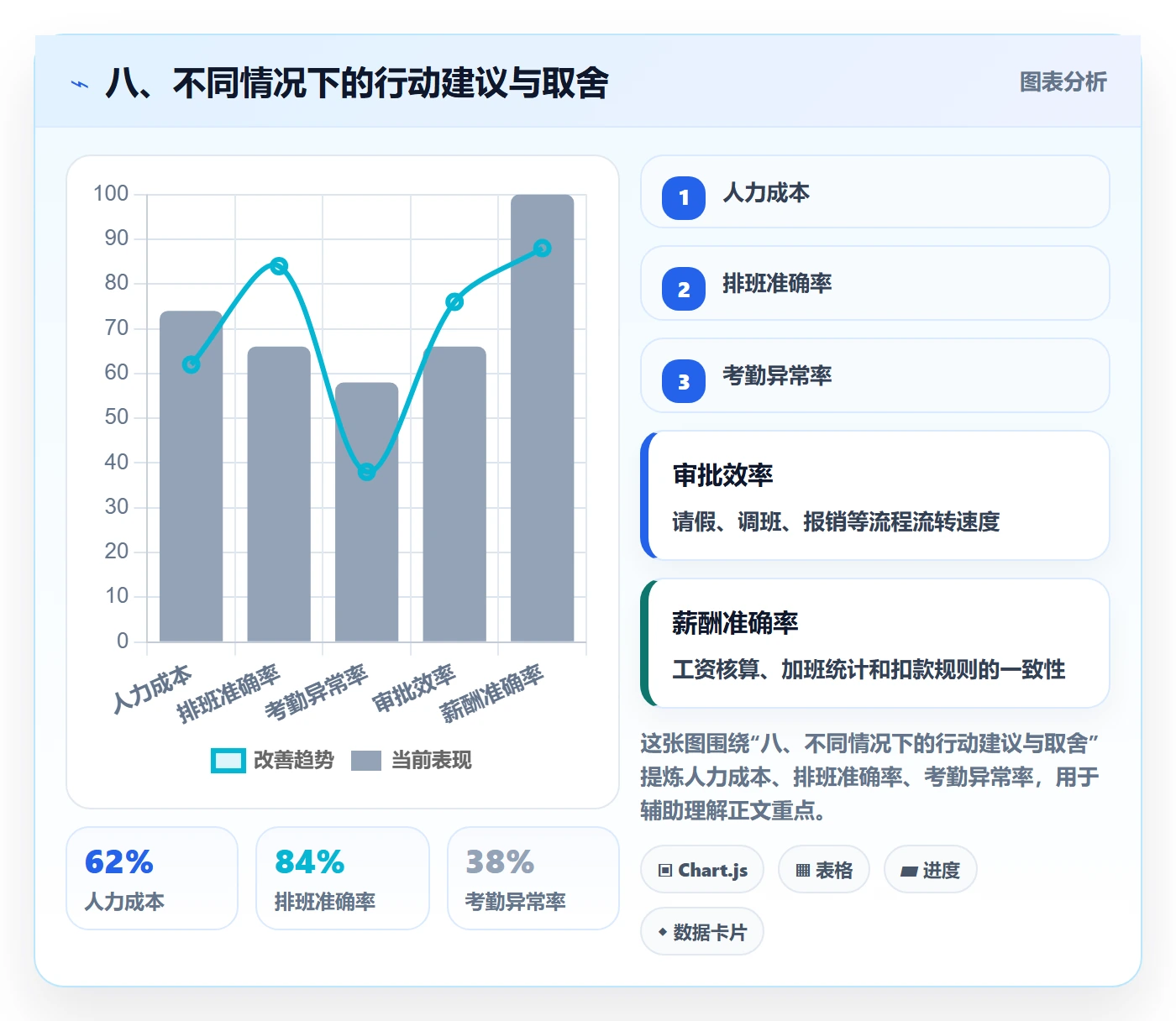Click the 排班准确率 trend line data point
The height and width of the screenshot is (1021, 1176).
click(x=279, y=266)
